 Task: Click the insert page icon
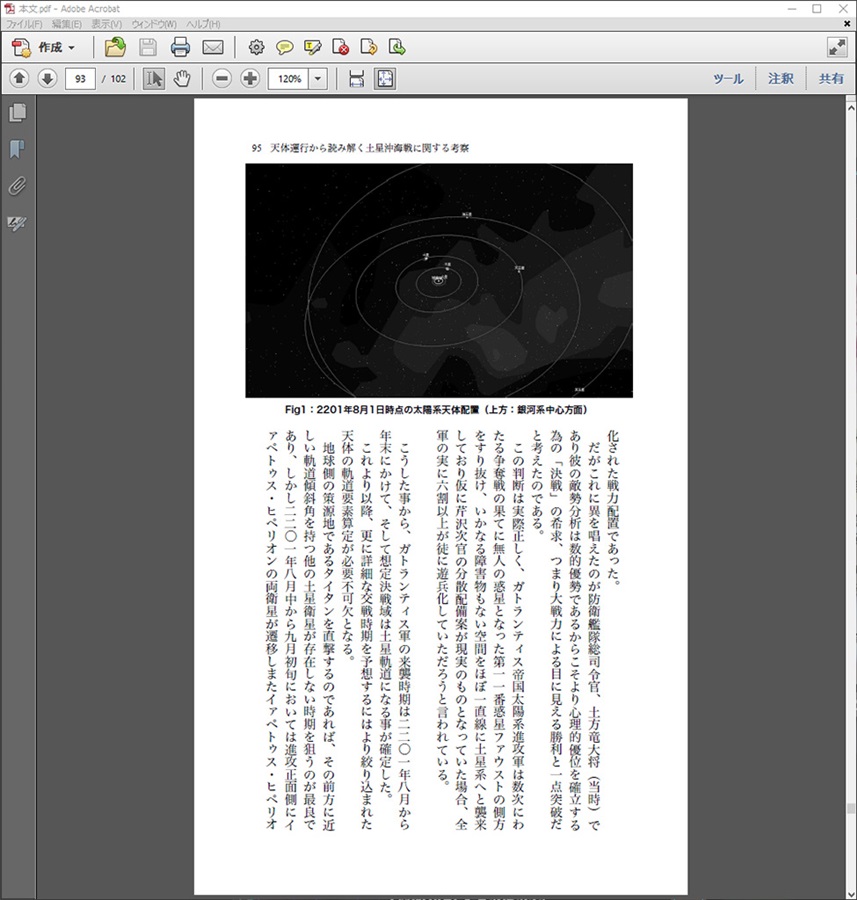tap(397, 47)
